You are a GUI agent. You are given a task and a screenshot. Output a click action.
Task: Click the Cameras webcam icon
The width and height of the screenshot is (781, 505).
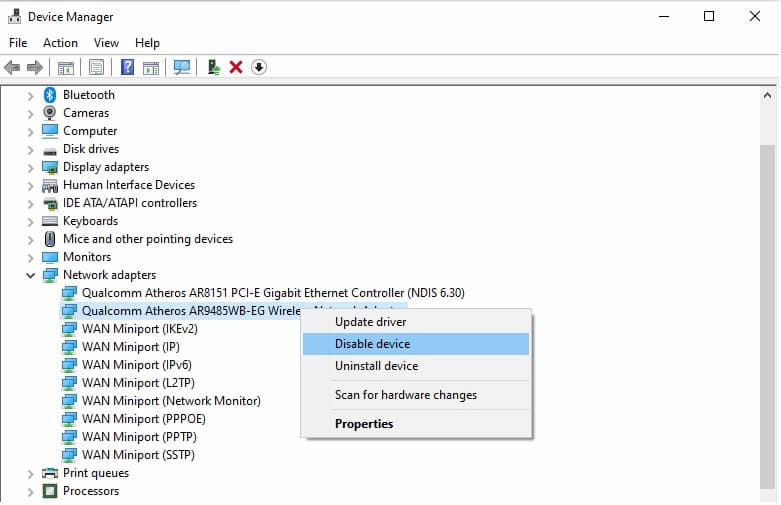[x=50, y=113]
